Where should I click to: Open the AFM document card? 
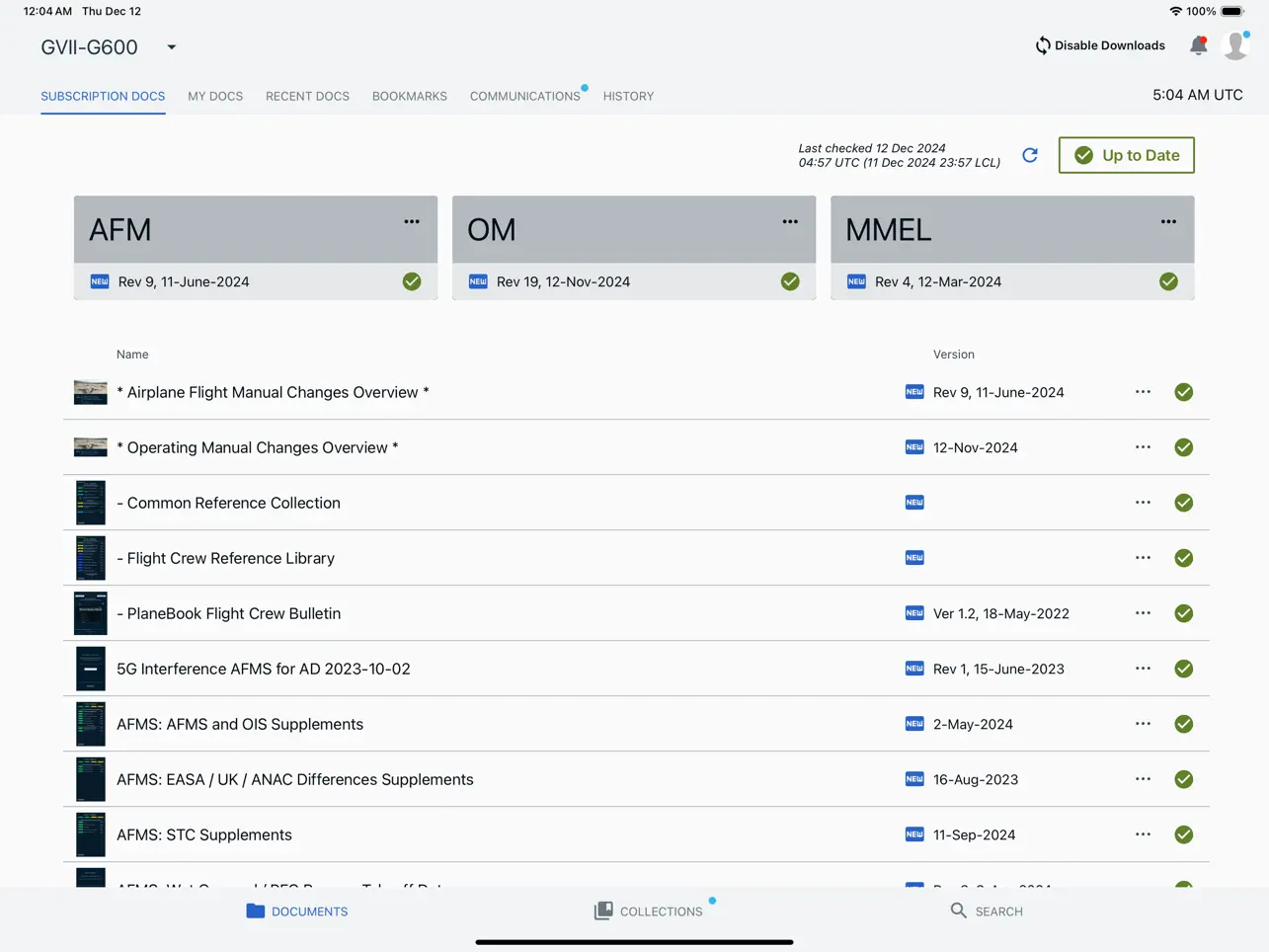click(256, 248)
